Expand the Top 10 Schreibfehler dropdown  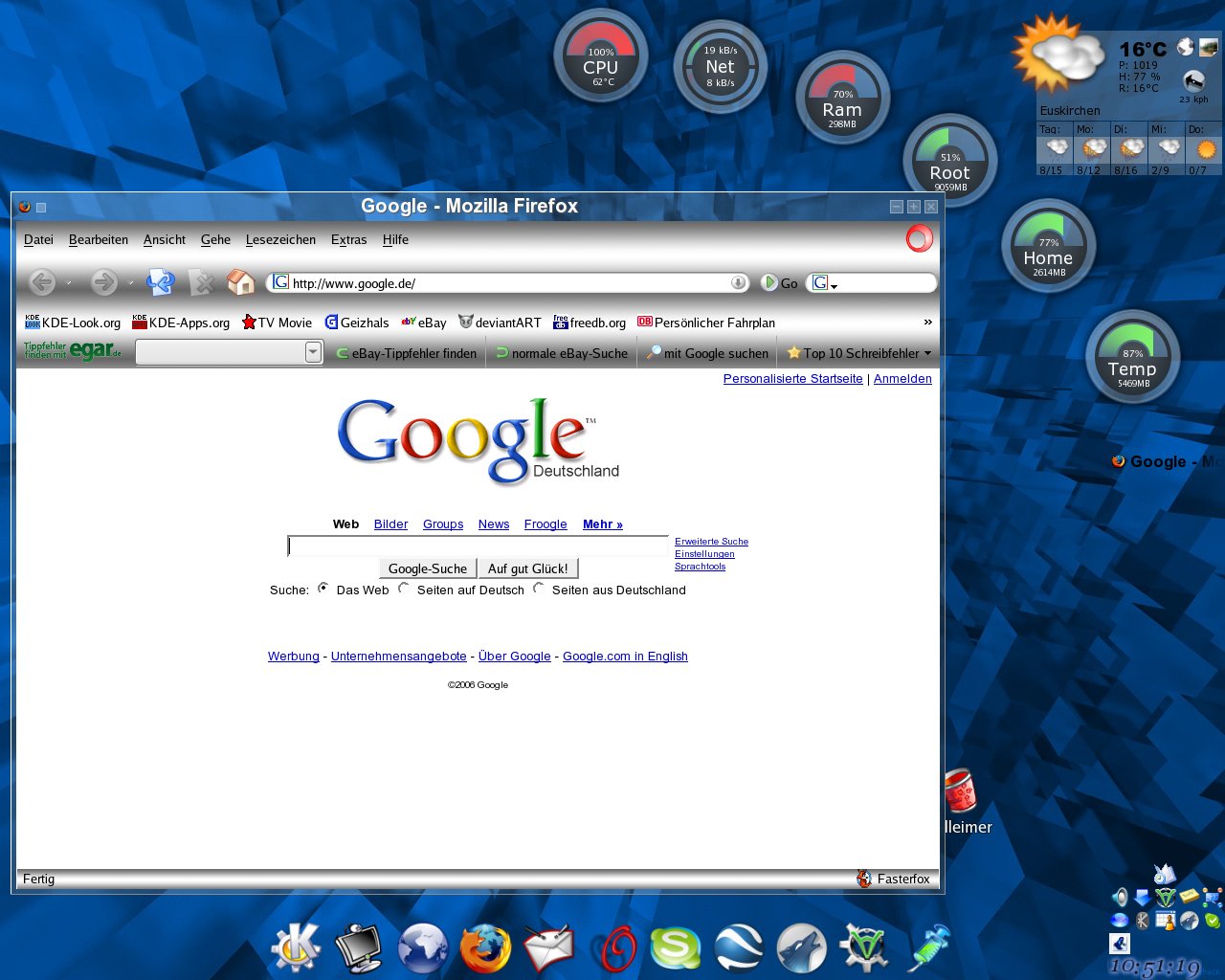click(x=927, y=353)
